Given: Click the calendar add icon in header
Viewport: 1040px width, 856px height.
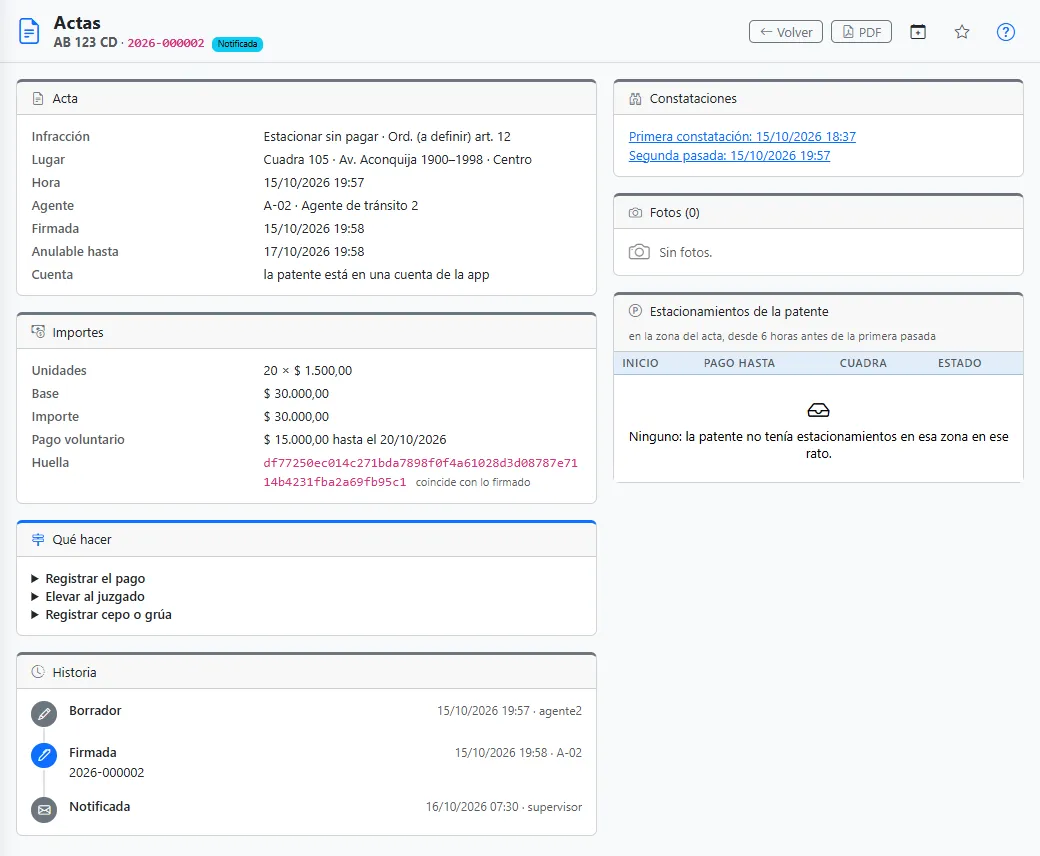Looking at the screenshot, I should point(918,32).
